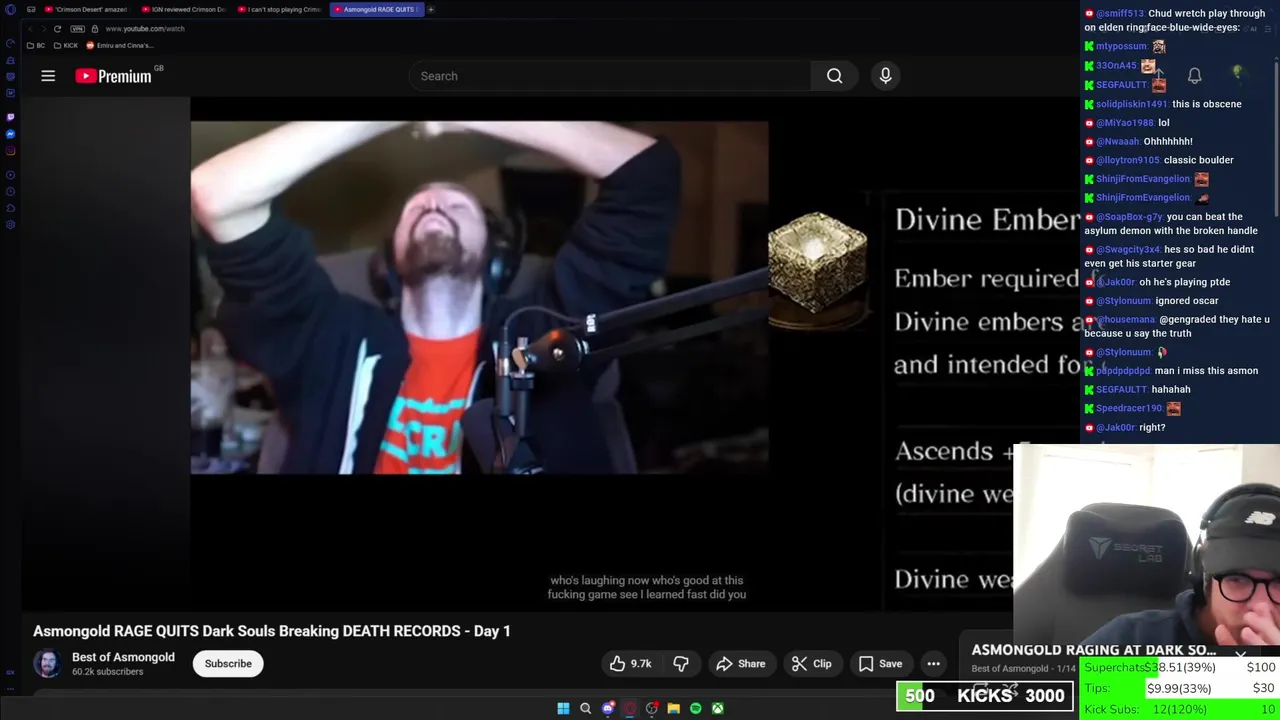This screenshot has width=1280, height=720.
Task: Go back in browser history
Action: [x=29, y=29]
